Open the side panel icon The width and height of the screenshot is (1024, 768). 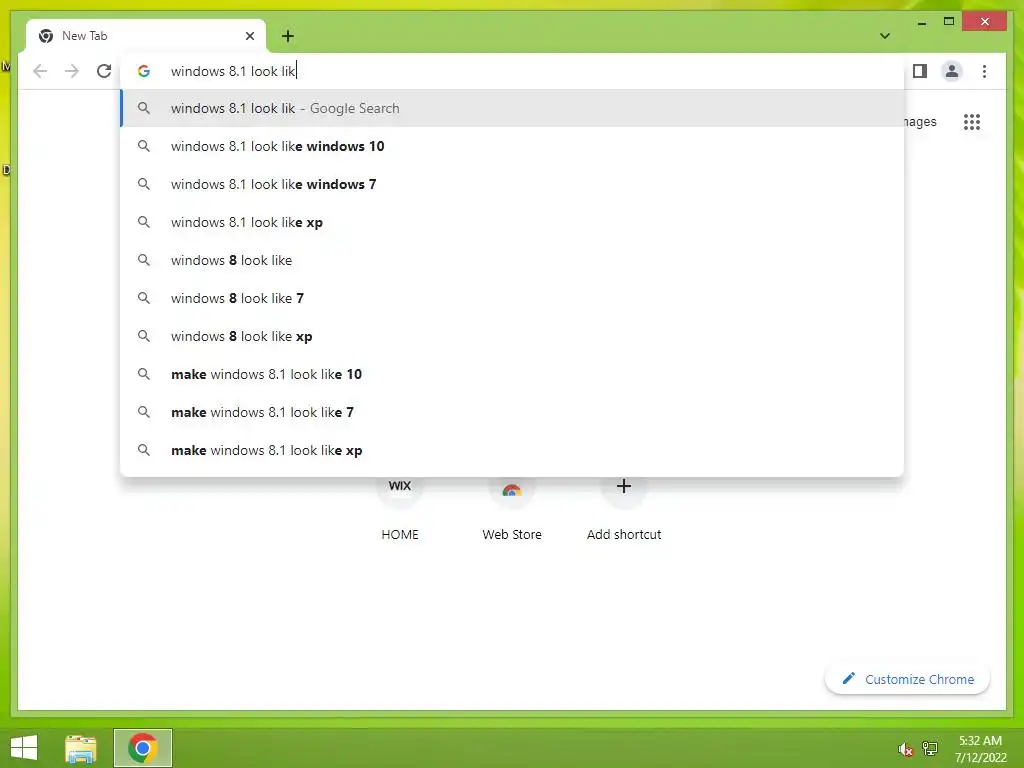920,71
